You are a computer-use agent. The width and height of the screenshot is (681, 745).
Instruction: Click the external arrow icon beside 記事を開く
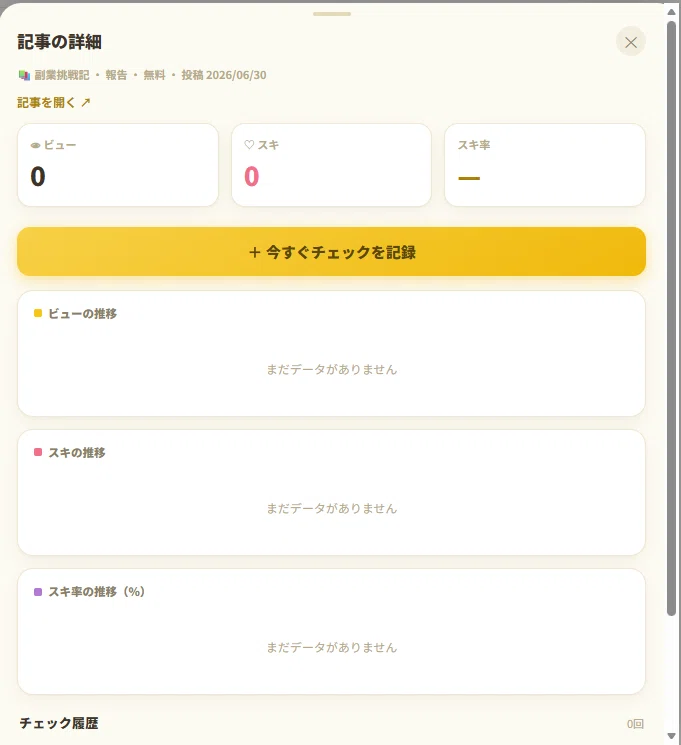click(x=86, y=102)
